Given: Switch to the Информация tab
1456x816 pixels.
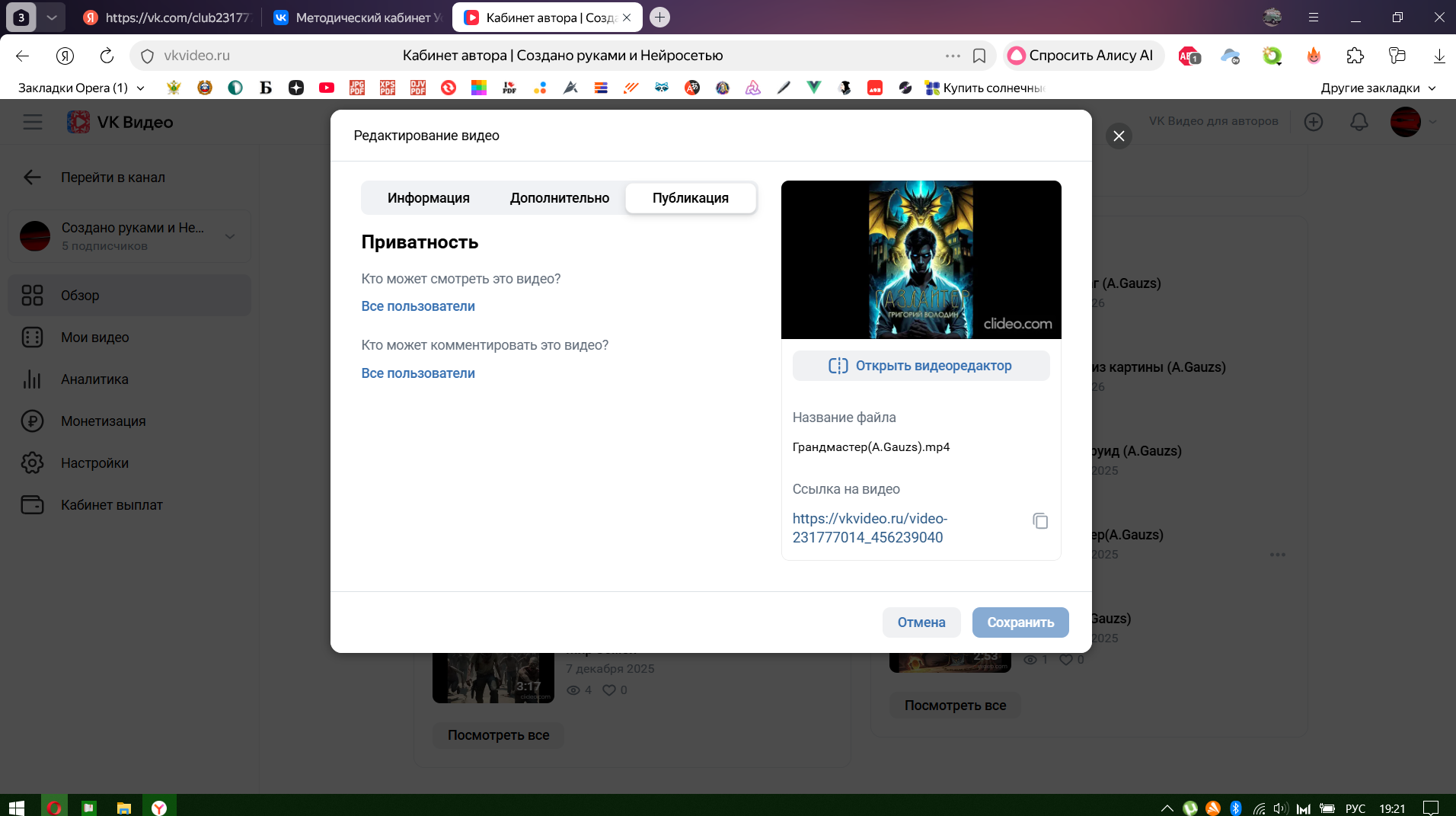Looking at the screenshot, I should click(x=428, y=198).
